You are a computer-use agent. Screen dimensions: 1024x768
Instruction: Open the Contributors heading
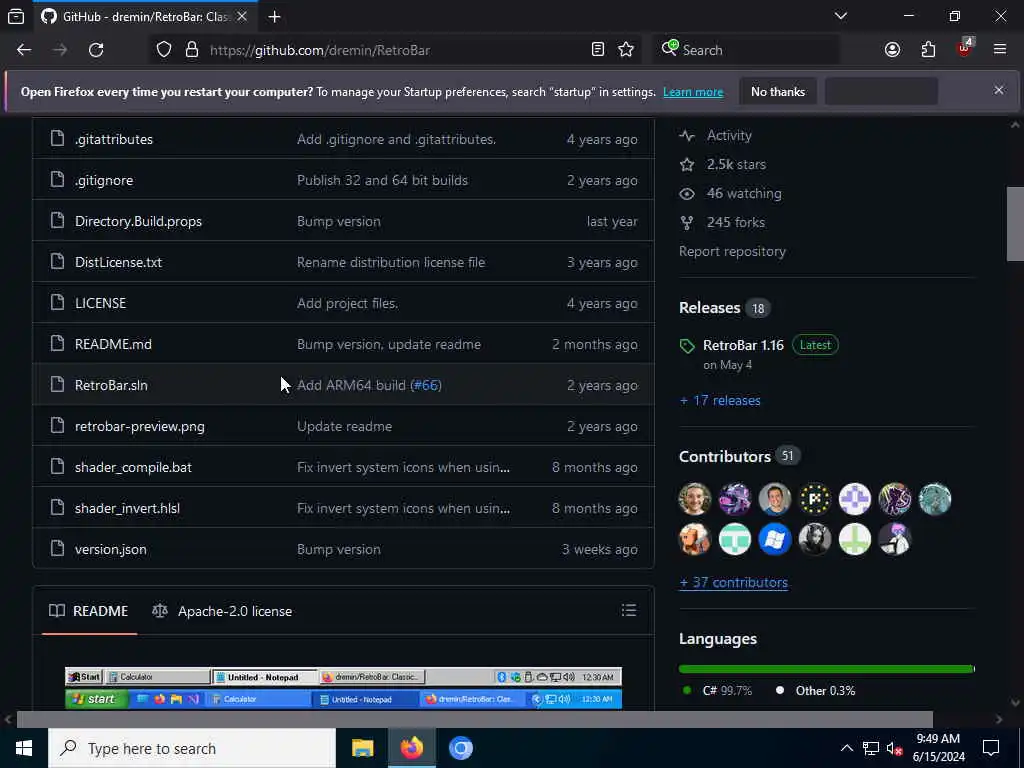coord(725,456)
